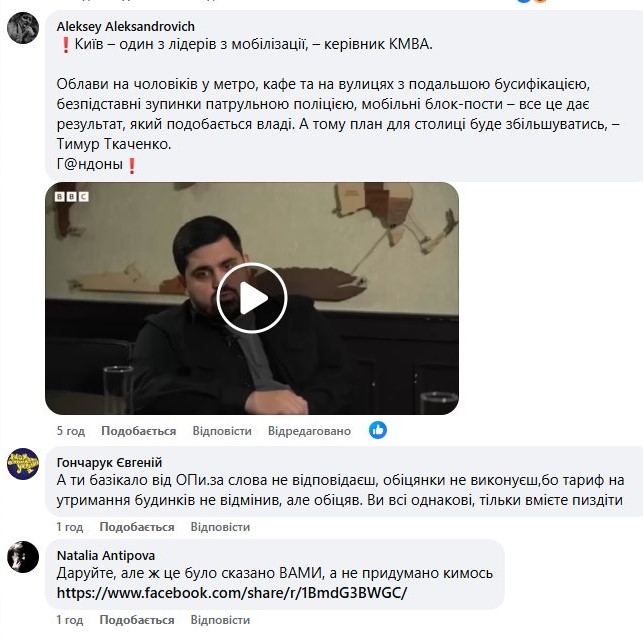
Task: Click the '1 год' timestamp under Natalia's comment
Action: coord(70,620)
